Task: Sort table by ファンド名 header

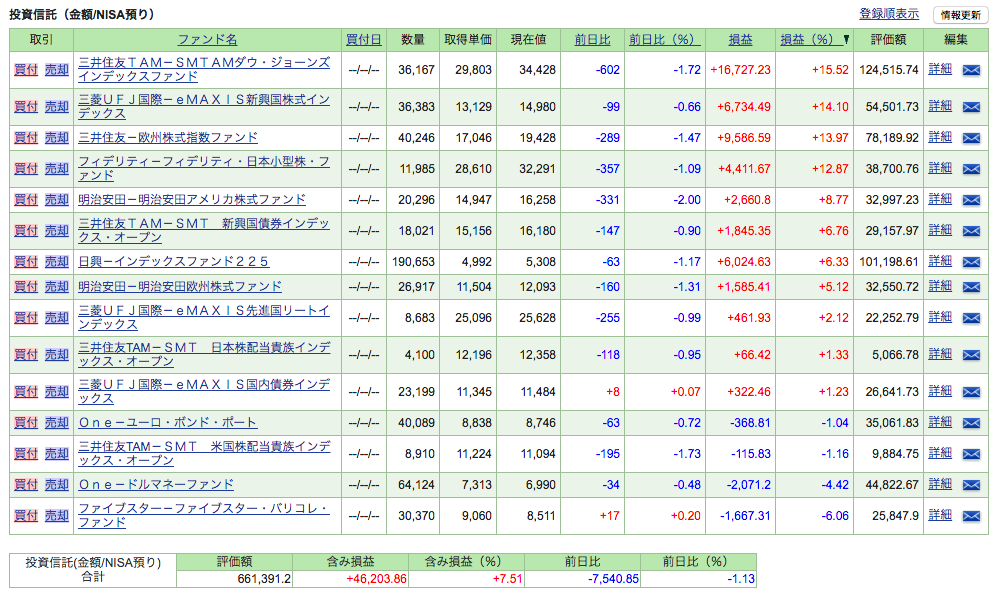Action: click(207, 40)
